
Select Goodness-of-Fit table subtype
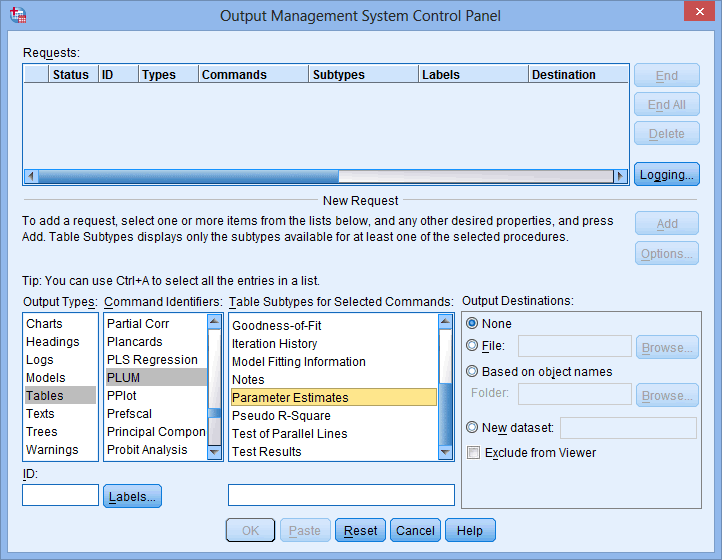[x=334, y=326]
